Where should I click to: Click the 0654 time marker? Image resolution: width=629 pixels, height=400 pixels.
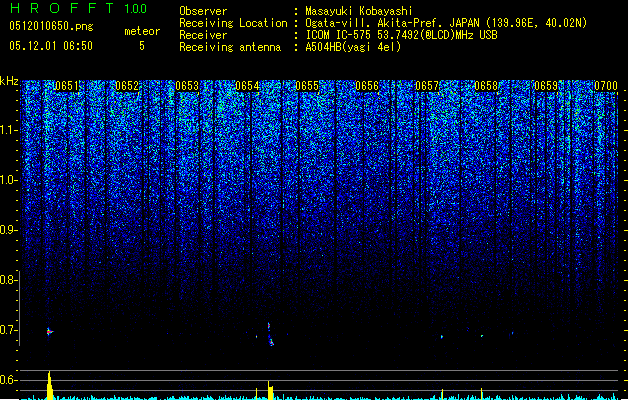click(247, 86)
